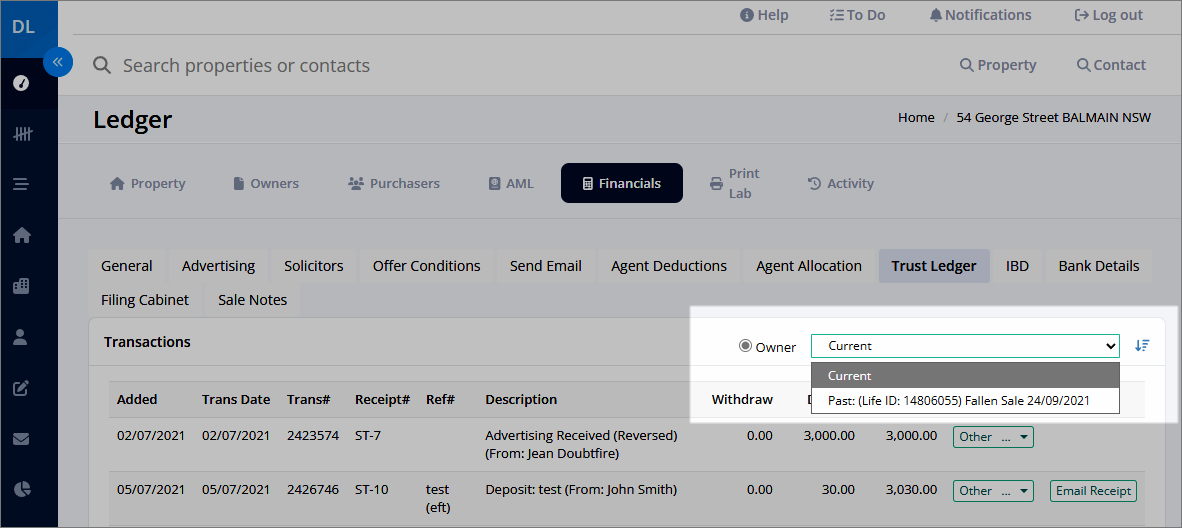Click the envelope mail icon in sidebar

coord(22,439)
